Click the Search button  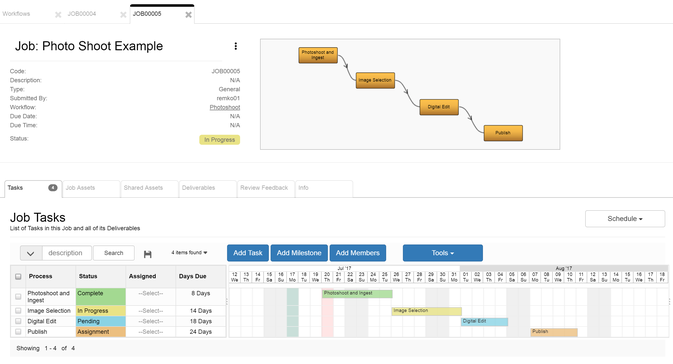[x=114, y=253]
